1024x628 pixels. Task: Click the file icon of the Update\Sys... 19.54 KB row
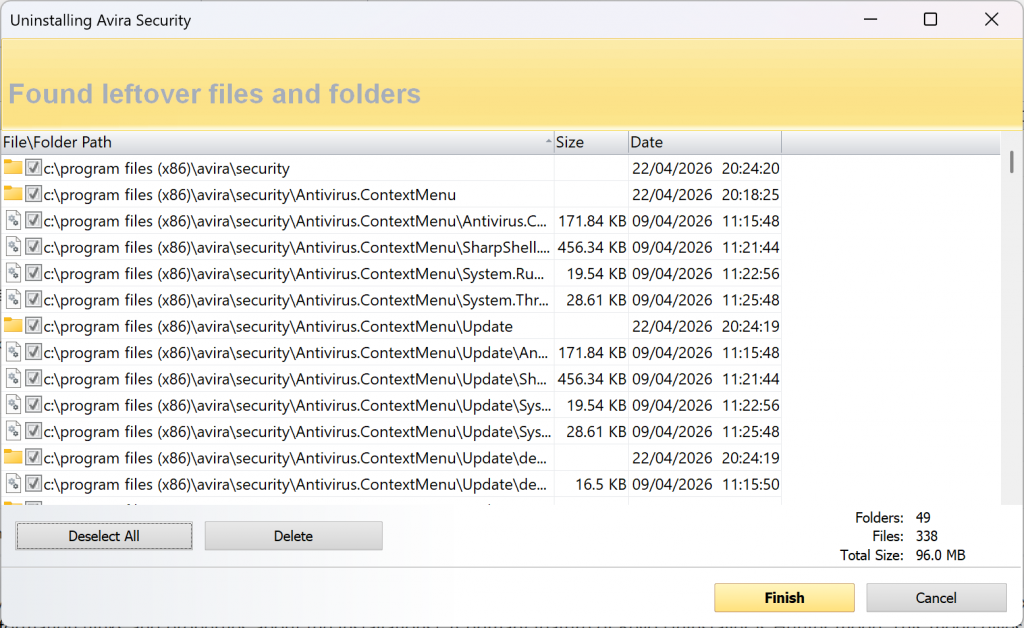coord(13,405)
